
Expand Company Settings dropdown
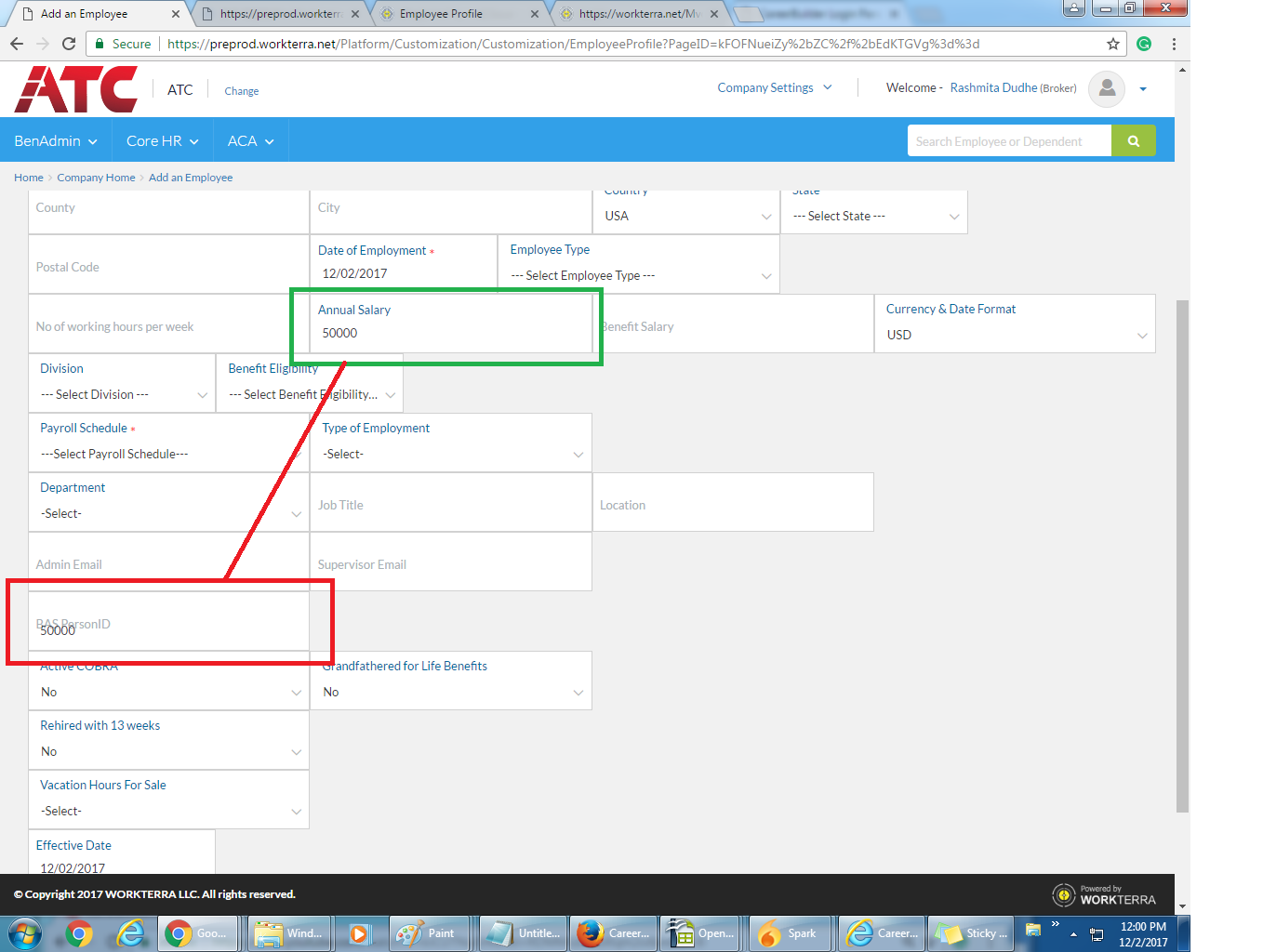(775, 87)
